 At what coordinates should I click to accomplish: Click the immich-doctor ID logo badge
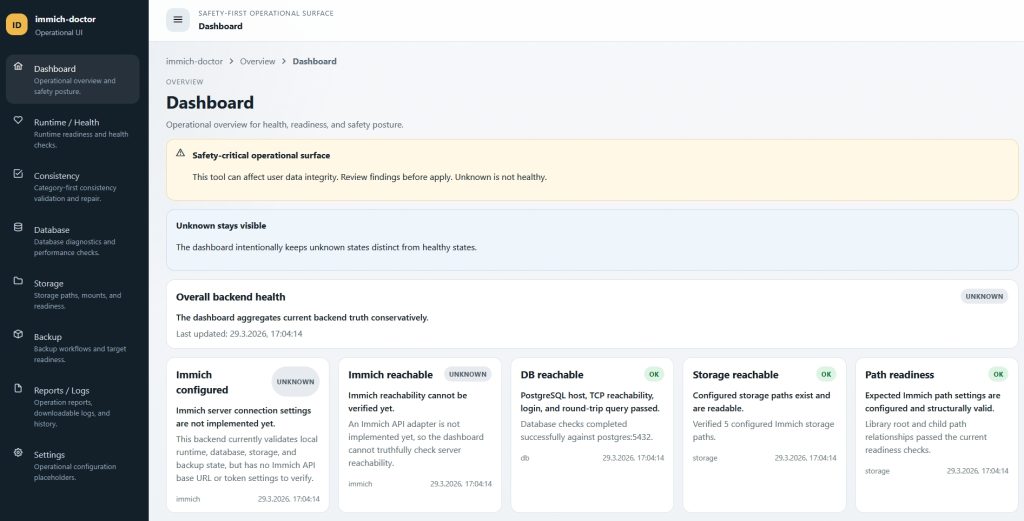(x=16, y=25)
